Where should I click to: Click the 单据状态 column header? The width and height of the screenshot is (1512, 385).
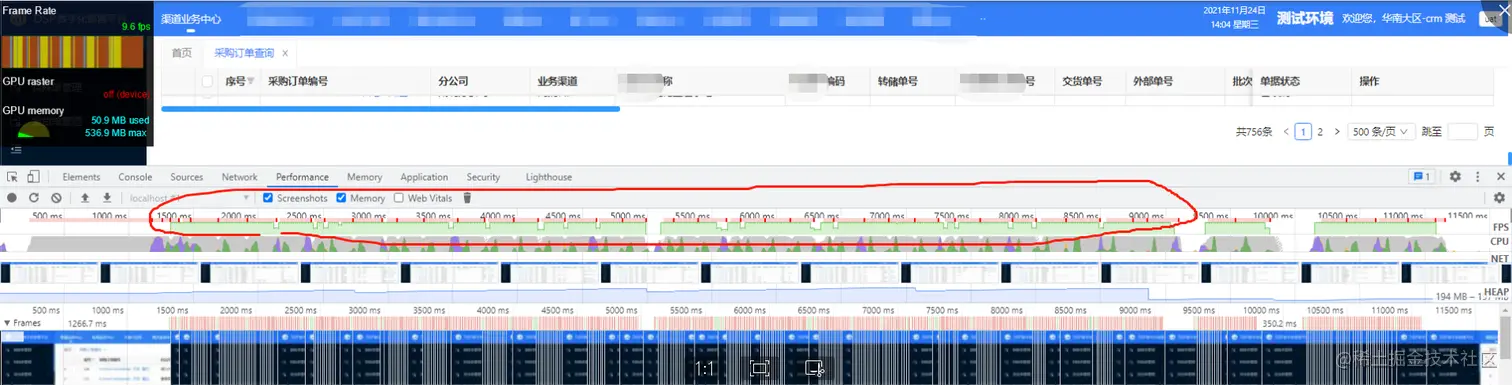coord(1280,82)
